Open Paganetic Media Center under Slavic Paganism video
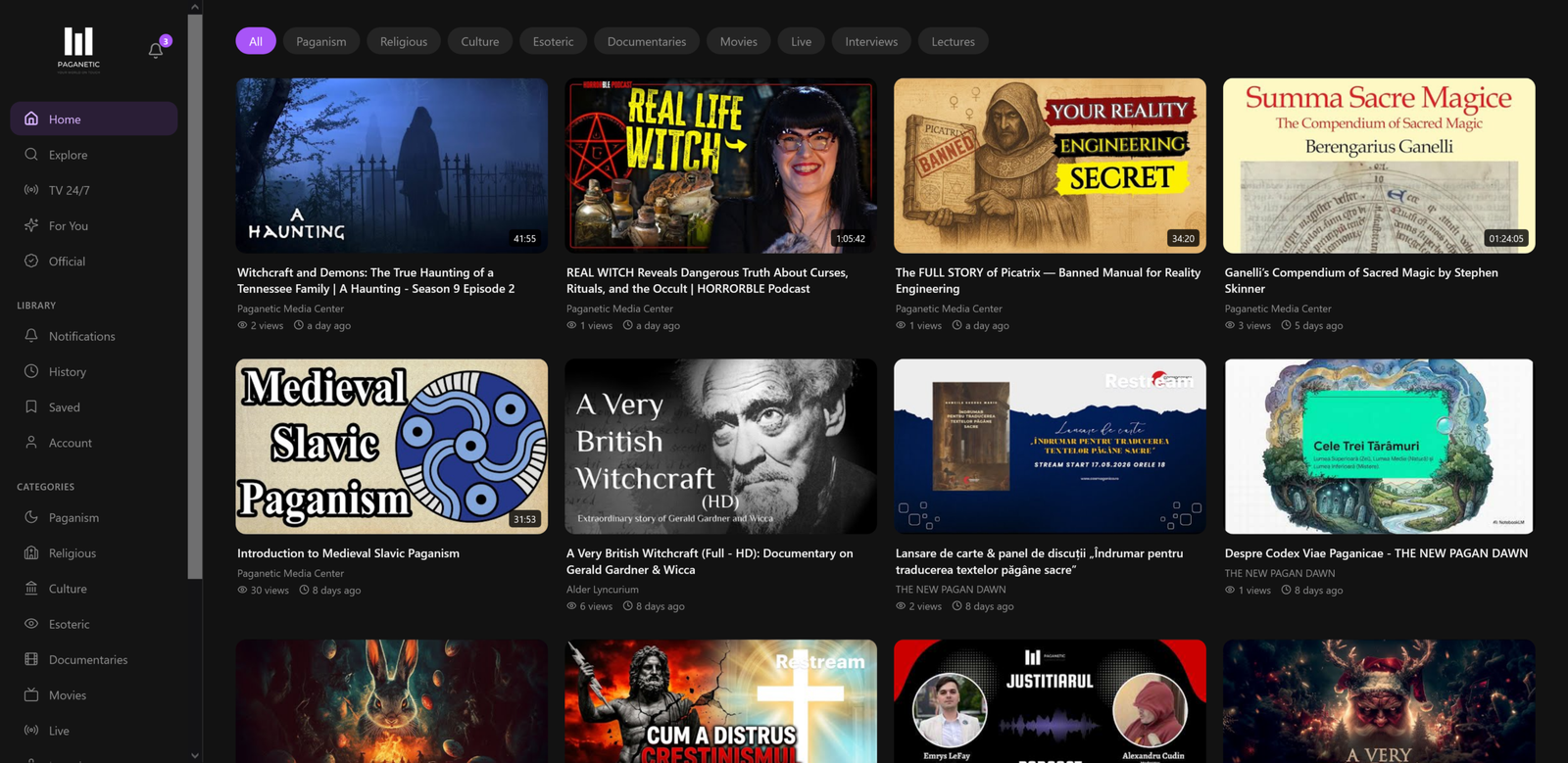This screenshot has height=763, width=1568. click(x=290, y=573)
